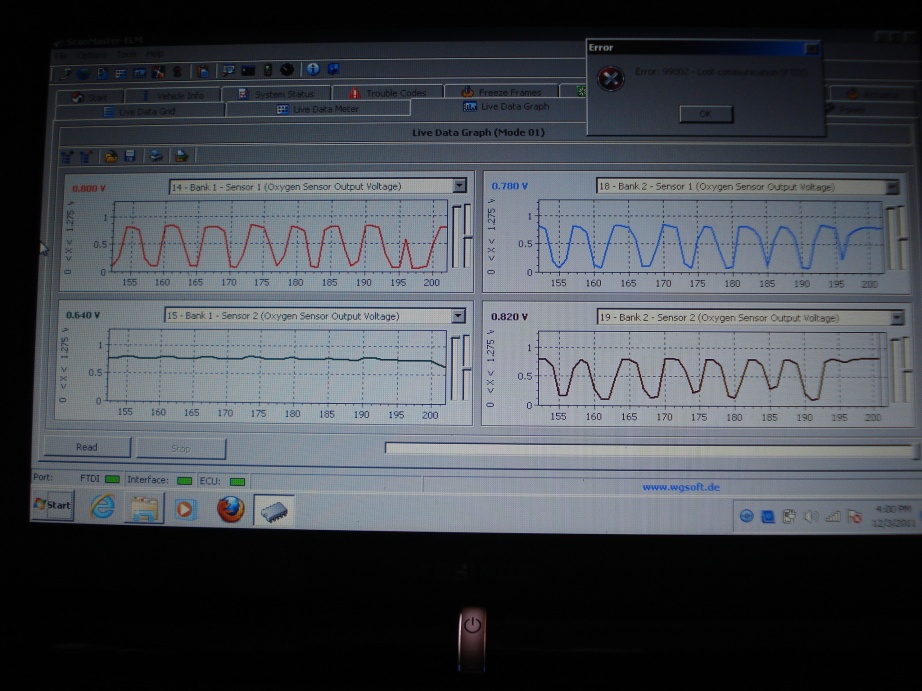Expand the Bank 2 Sensor 2 dropdown
This screenshot has height=691, width=922.
896,318
